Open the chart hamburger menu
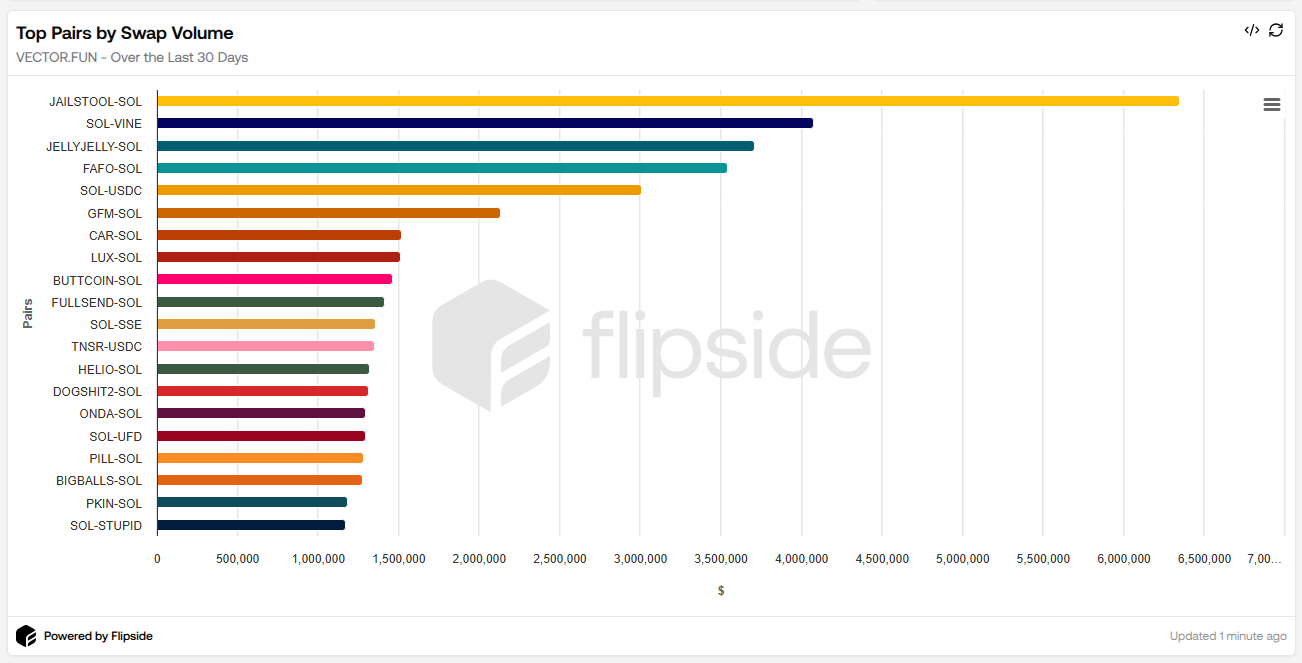The image size is (1302, 663). pos(1272,105)
